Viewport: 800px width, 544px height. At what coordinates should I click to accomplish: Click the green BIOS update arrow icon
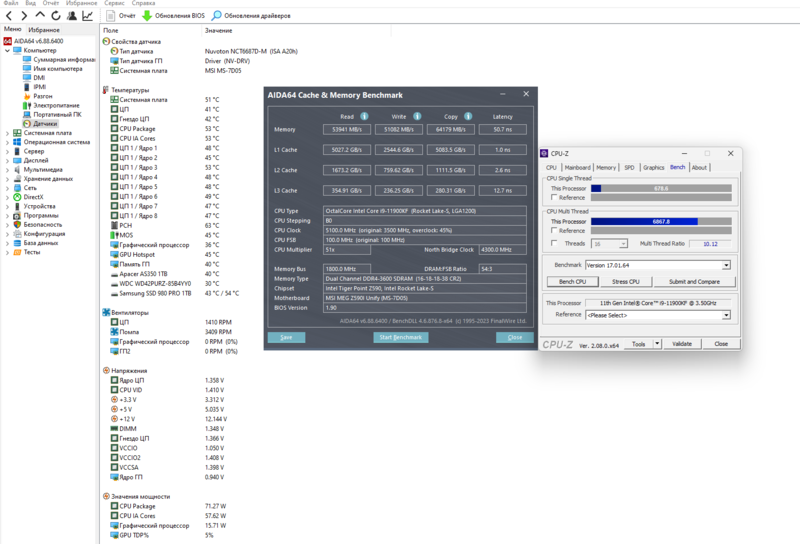(x=147, y=16)
